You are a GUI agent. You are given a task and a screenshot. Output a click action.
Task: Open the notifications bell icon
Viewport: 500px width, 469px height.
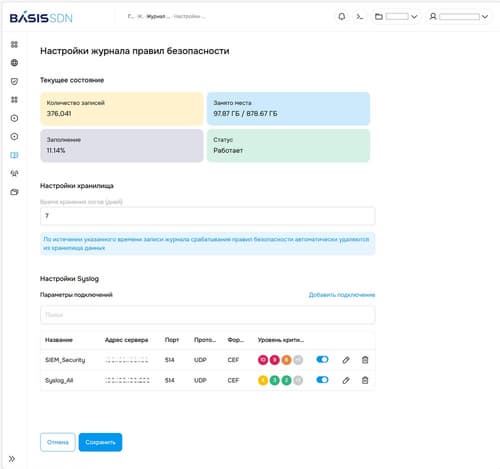pos(342,16)
